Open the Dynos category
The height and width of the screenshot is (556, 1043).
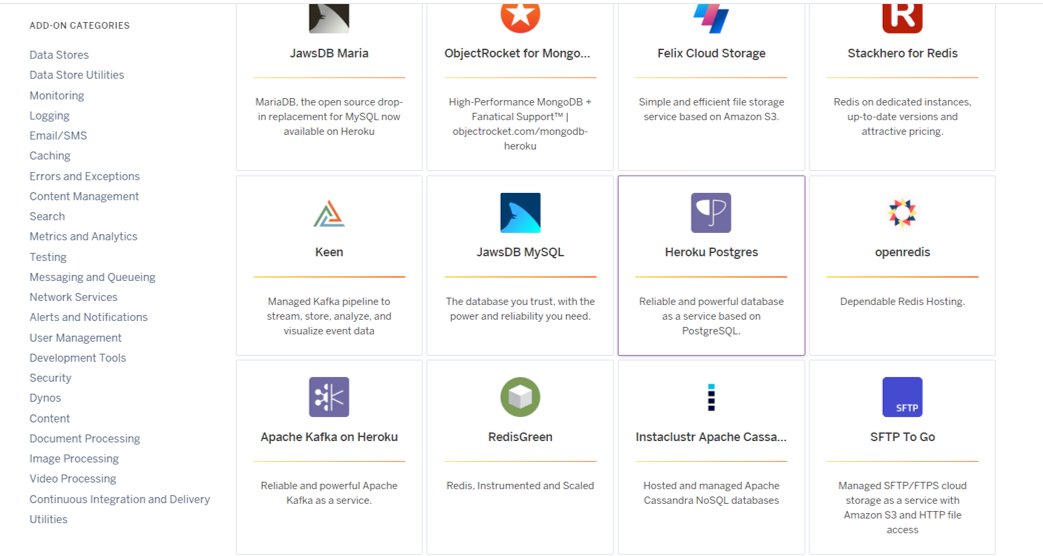point(45,398)
